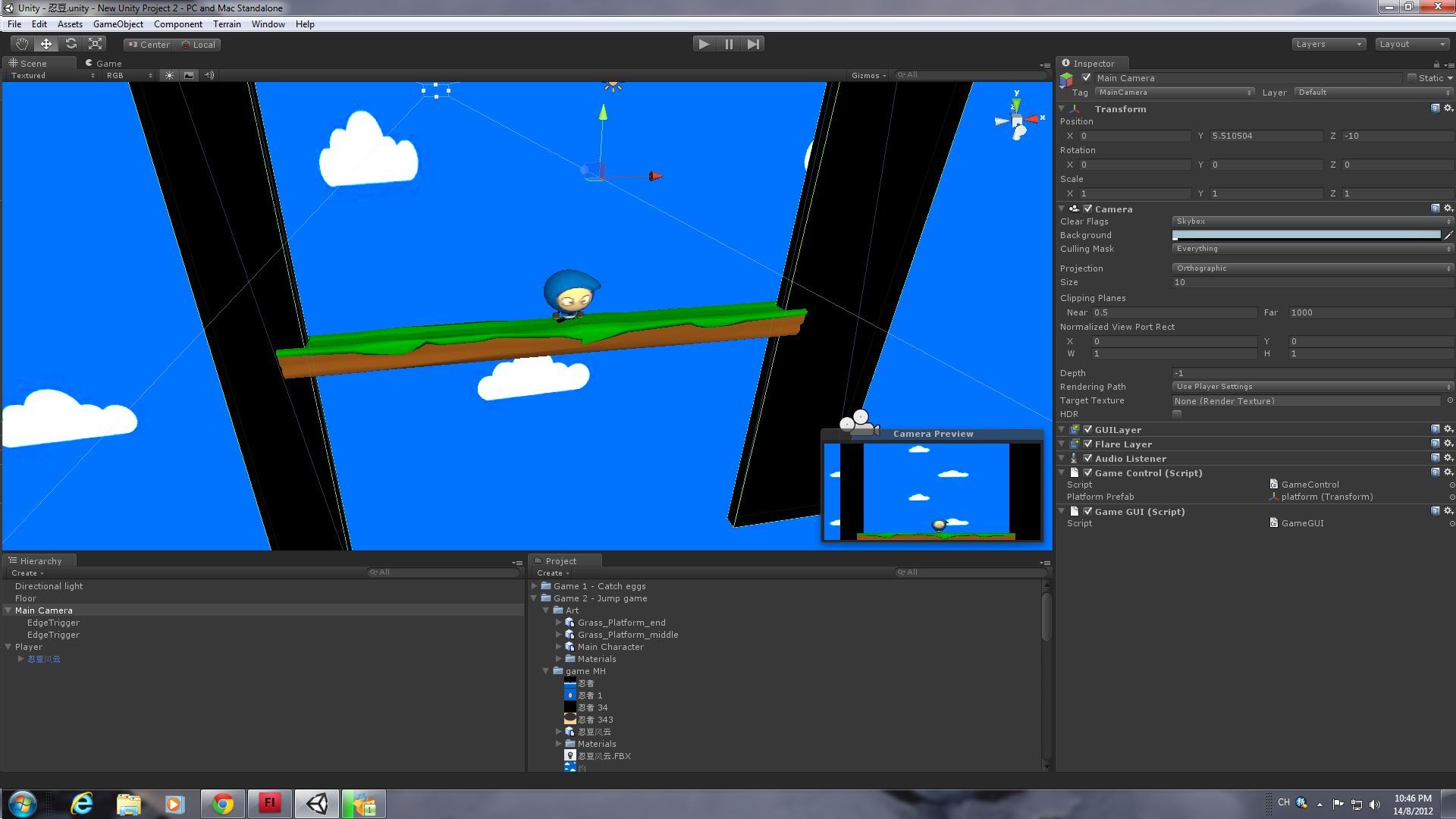Open the Terrain menu
Image resolution: width=1456 pixels, height=819 pixels.
227,24
